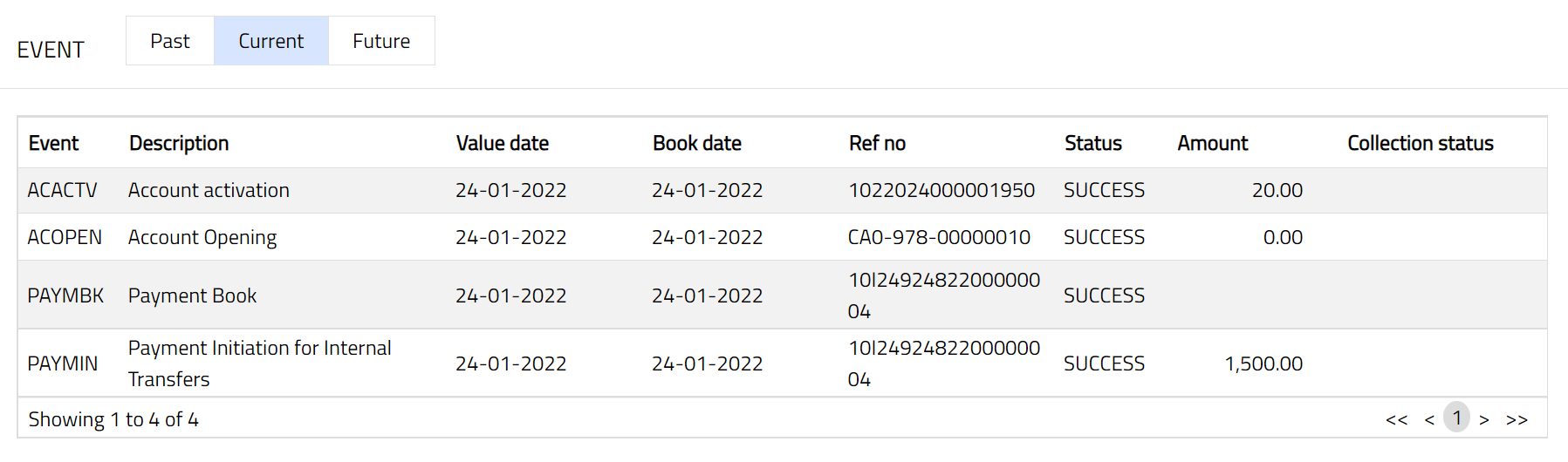The width and height of the screenshot is (1568, 462).
Task: Click the Ref no column header
Action: coord(877,143)
